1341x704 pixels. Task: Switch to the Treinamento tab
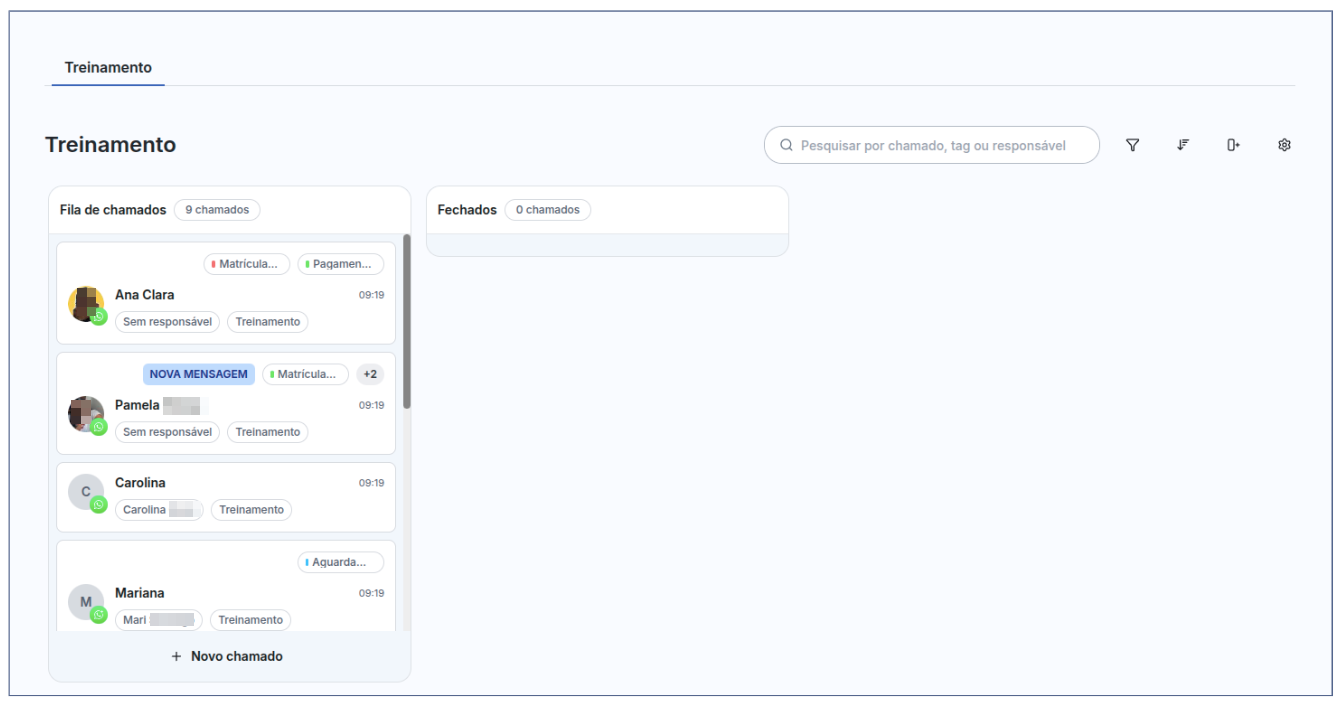pos(108,68)
